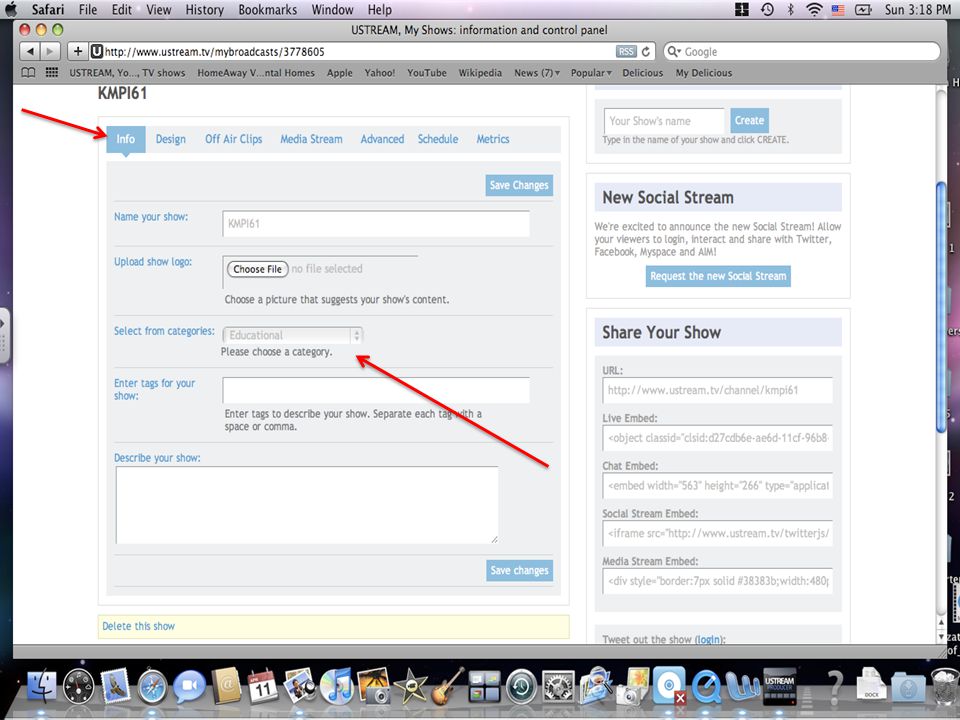Click the Your Show's name field

tap(664, 121)
